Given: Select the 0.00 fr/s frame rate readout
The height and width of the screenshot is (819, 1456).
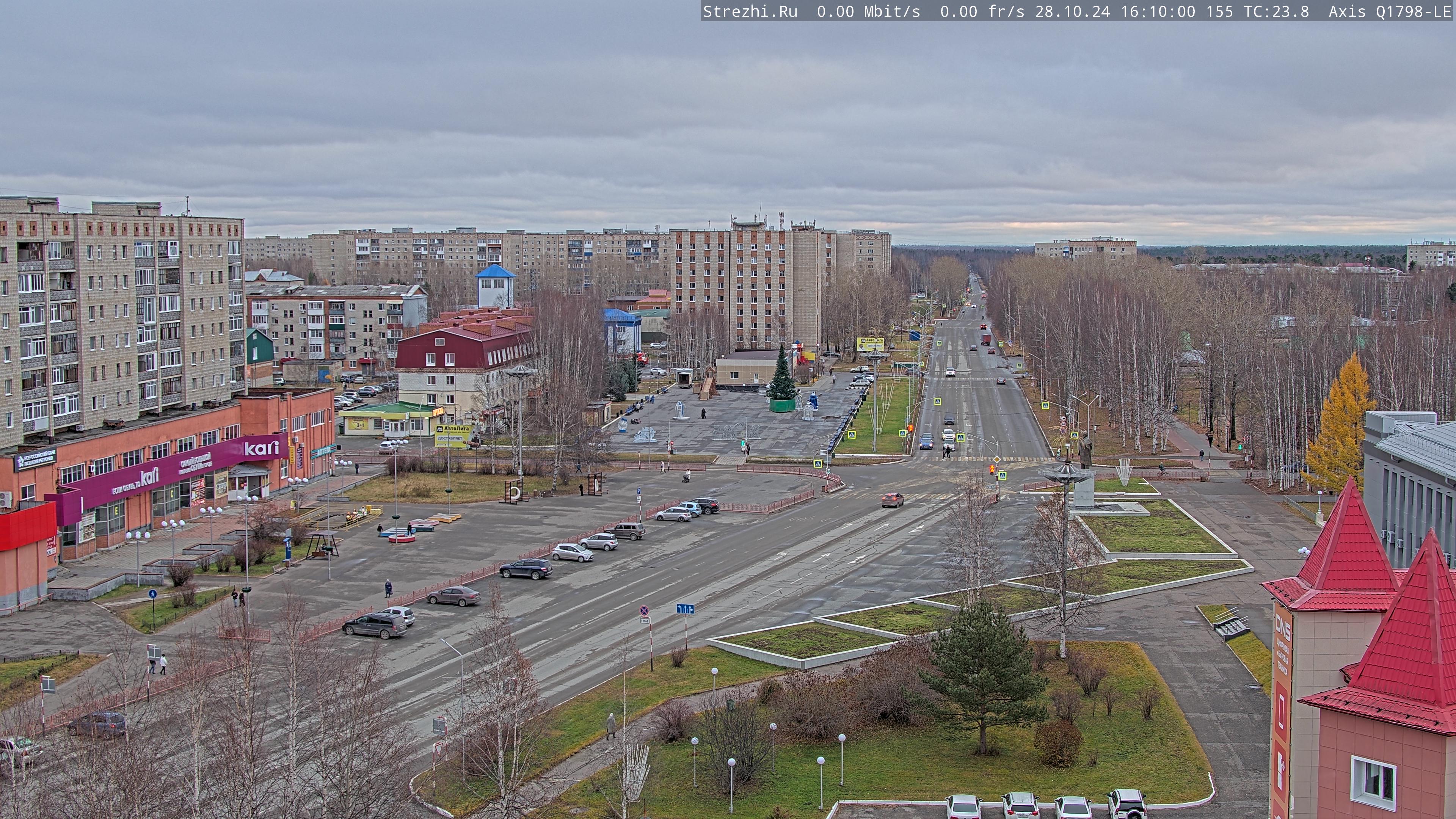Looking at the screenshot, I should coord(982,12).
